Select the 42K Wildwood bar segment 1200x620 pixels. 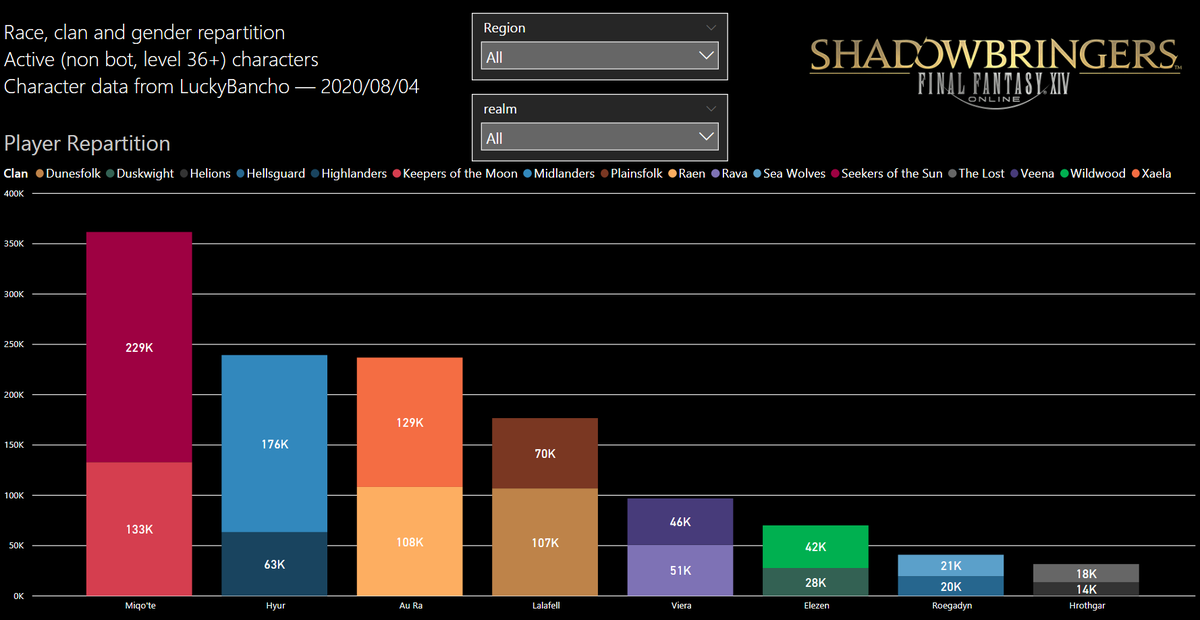coord(816,547)
